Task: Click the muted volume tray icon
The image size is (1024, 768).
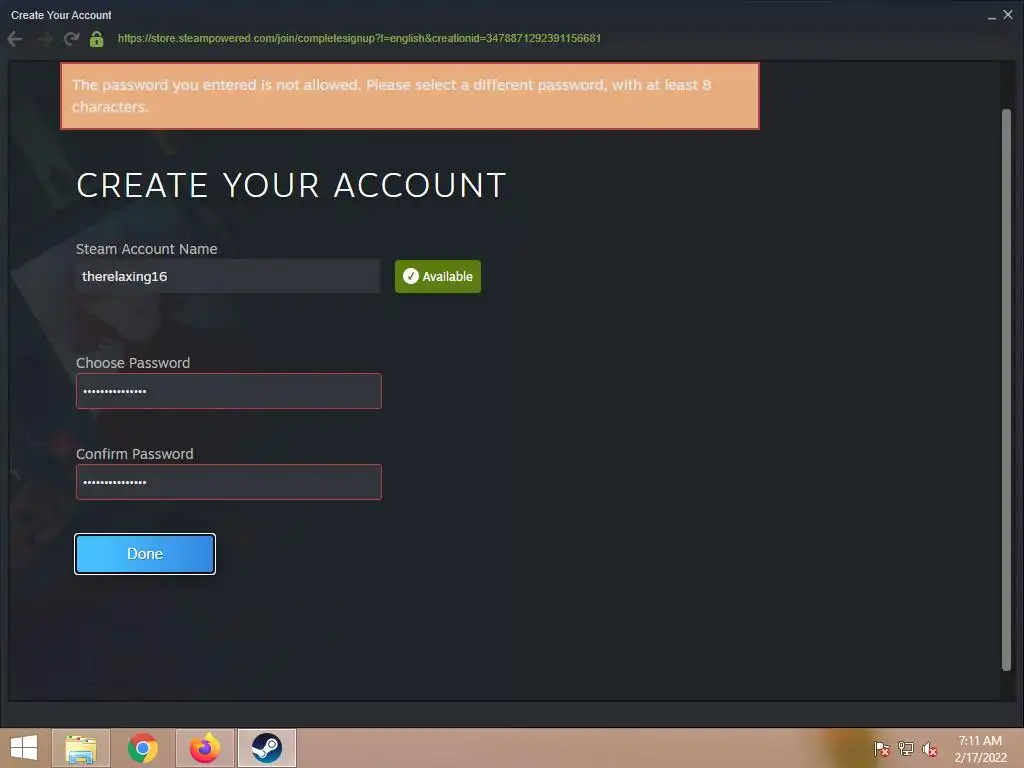Action: [x=929, y=749]
